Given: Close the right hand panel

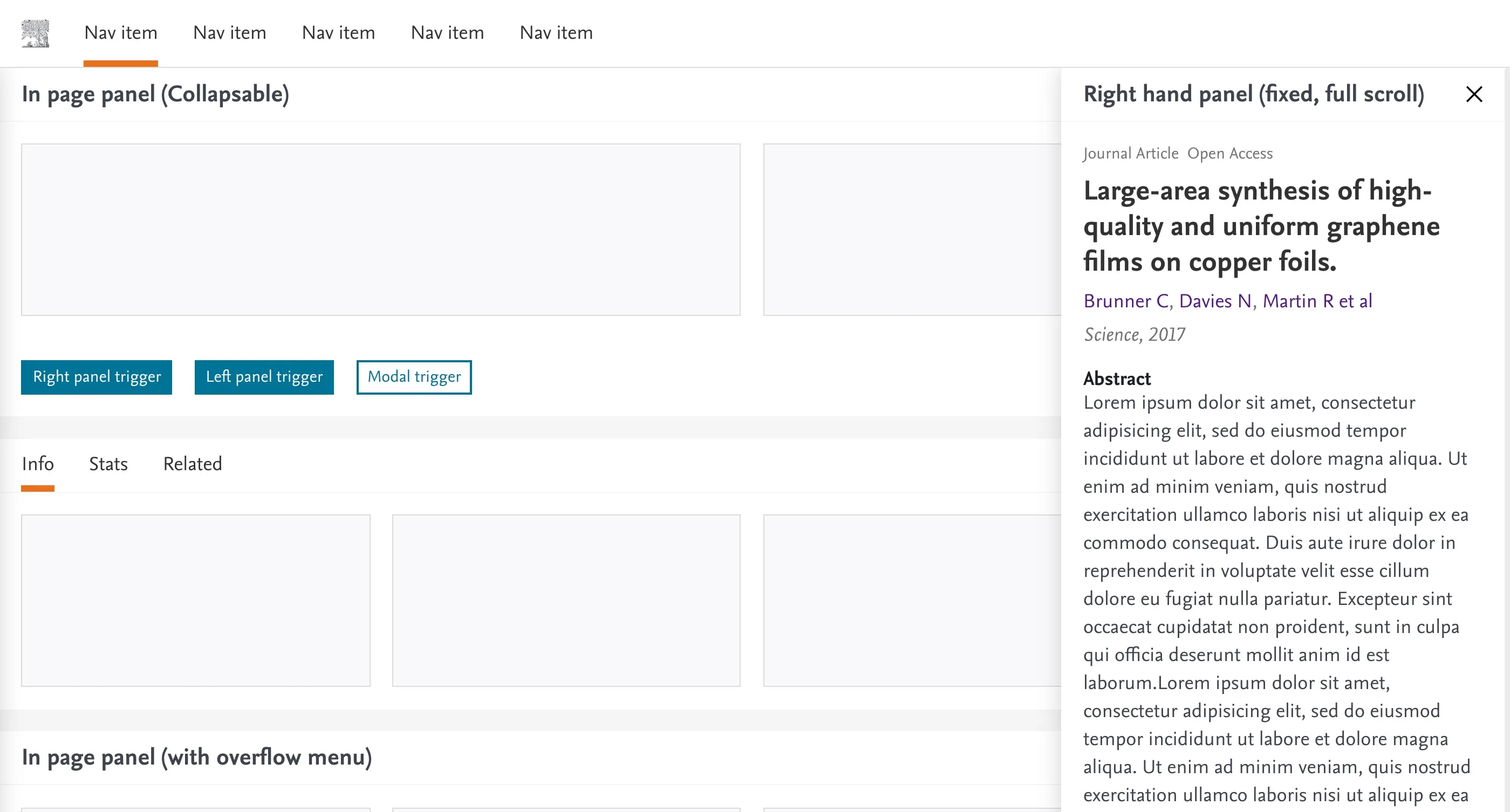Looking at the screenshot, I should pyautogui.click(x=1474, y=94).
